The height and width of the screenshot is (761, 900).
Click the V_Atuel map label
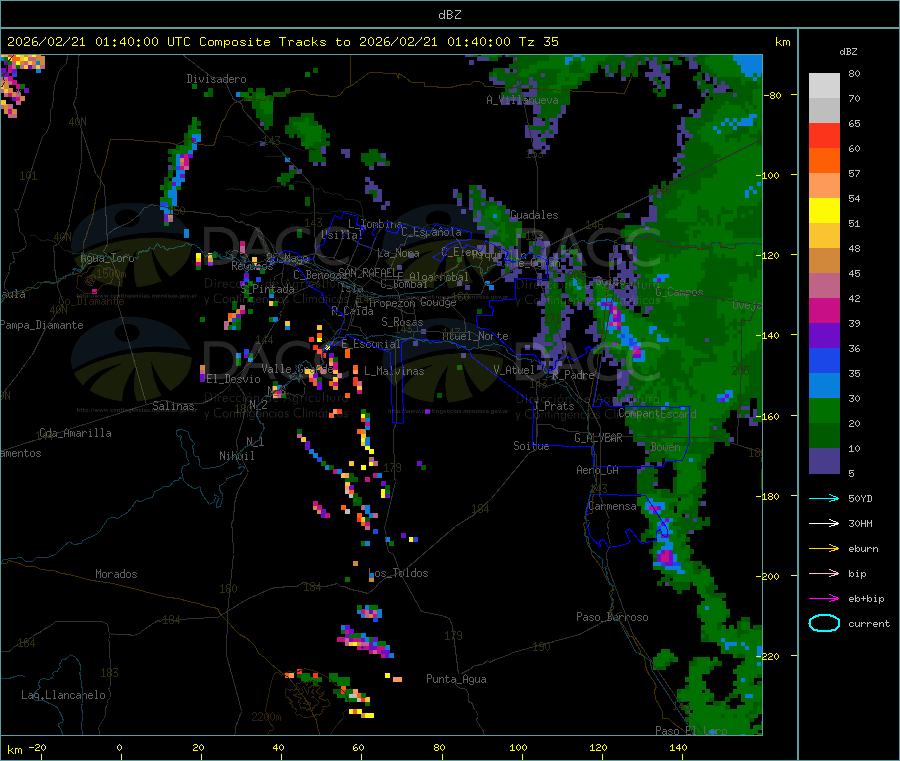click(x=514, y=370)
